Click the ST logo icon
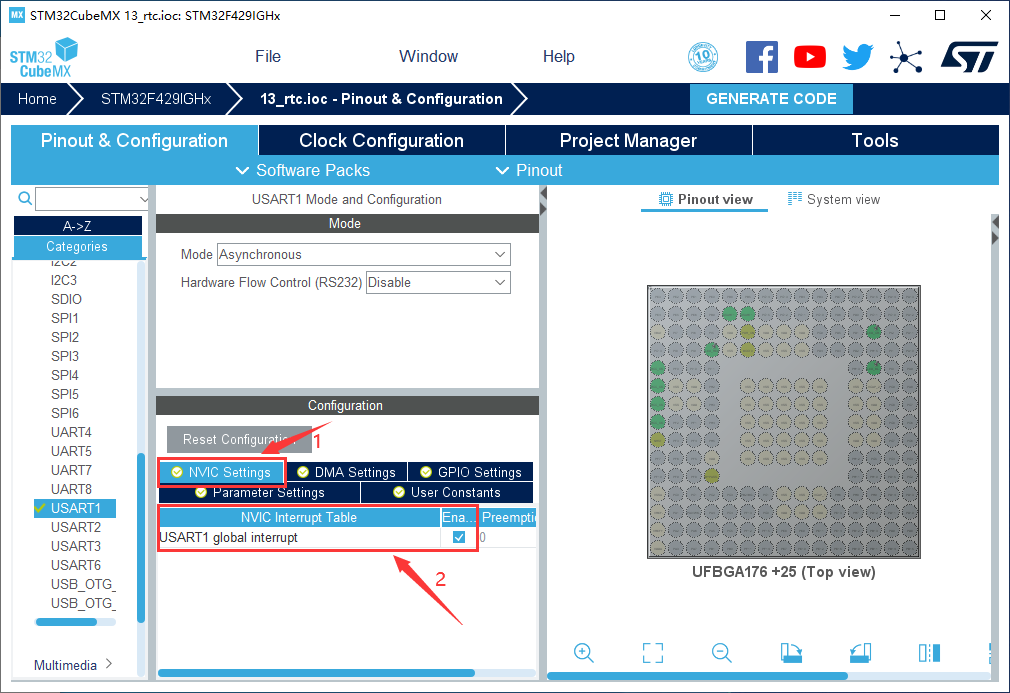Viewport: 1010px width, 693px height. (969, 57)
